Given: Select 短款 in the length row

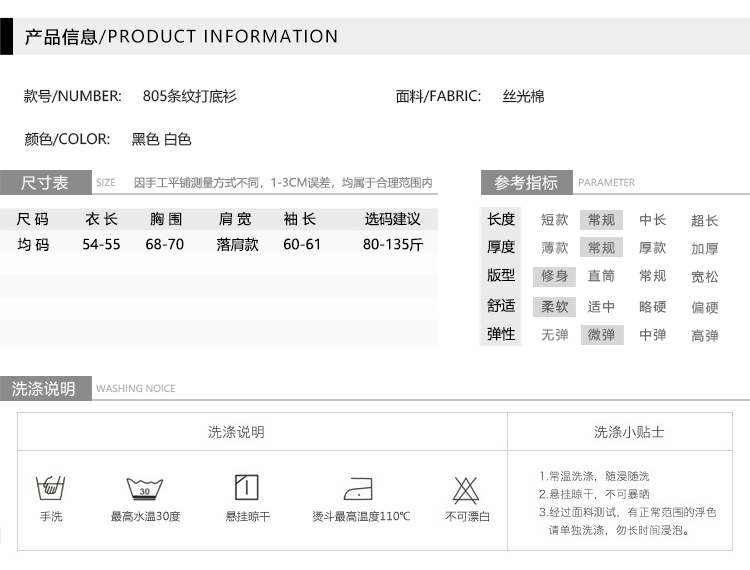Looking at the screenshot, I should point(554,220).
